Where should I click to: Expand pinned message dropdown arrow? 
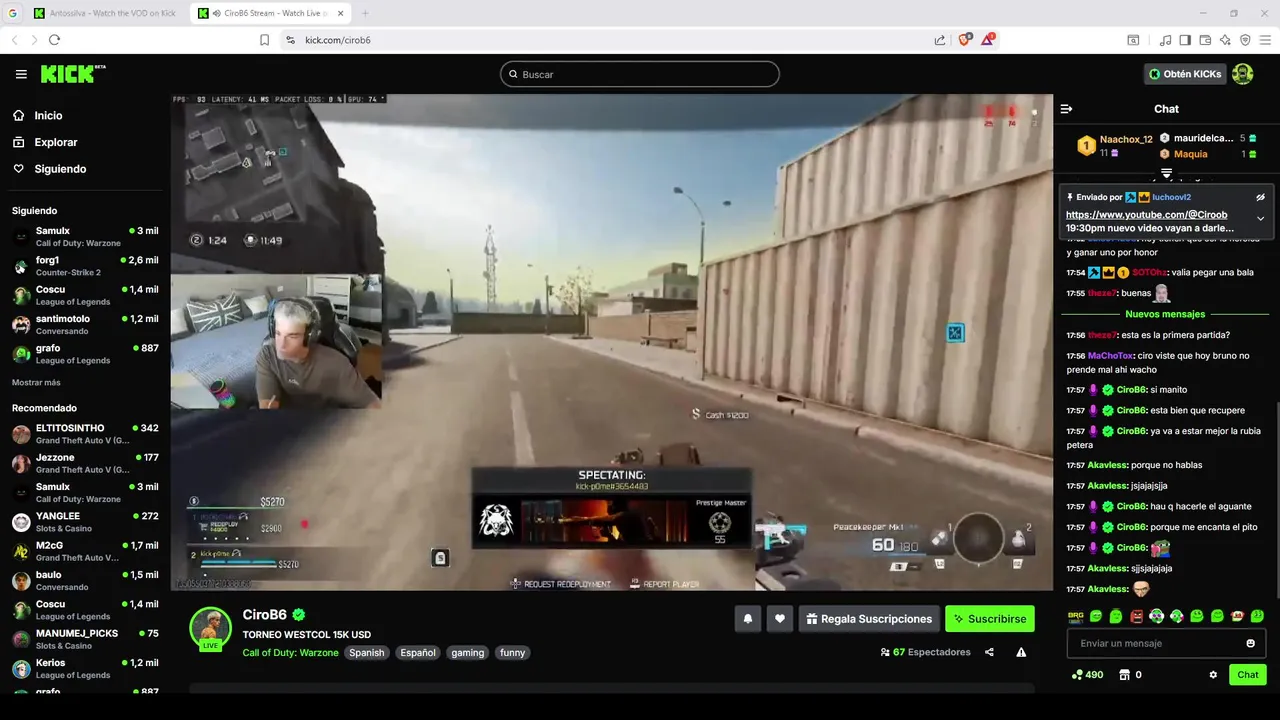pyautogui.click(x=1260, y=219)
